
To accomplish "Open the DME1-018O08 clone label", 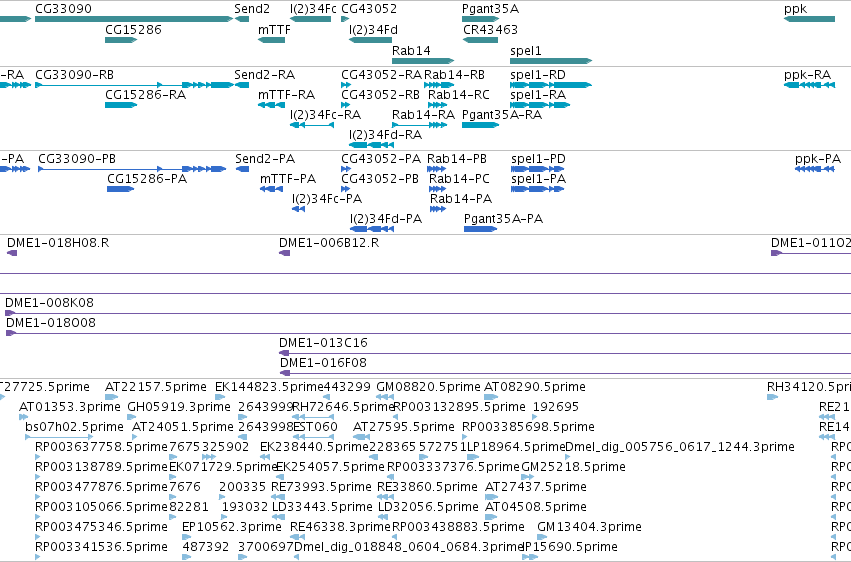I will click(50, 322).
